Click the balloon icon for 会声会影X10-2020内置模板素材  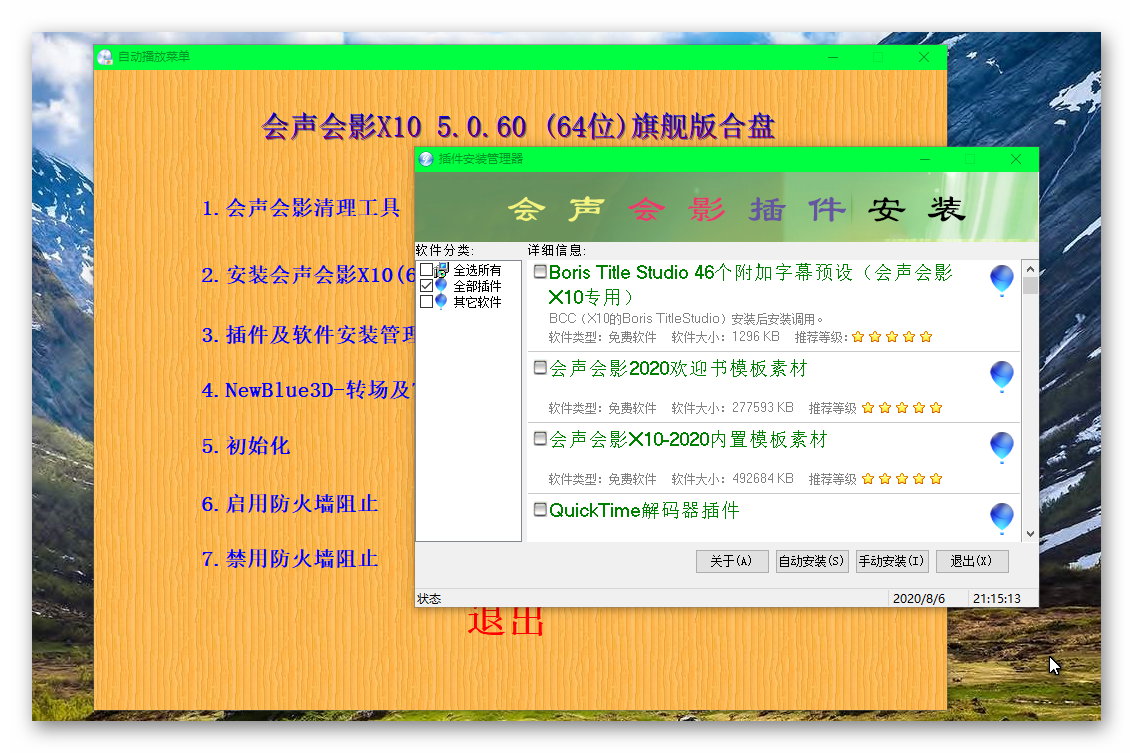tap(1001, 447)
